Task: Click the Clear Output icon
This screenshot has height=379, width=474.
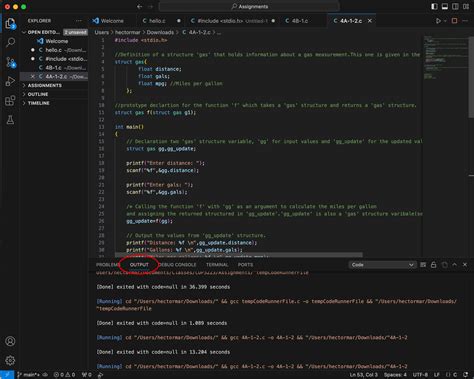Action: click(423, 265)
